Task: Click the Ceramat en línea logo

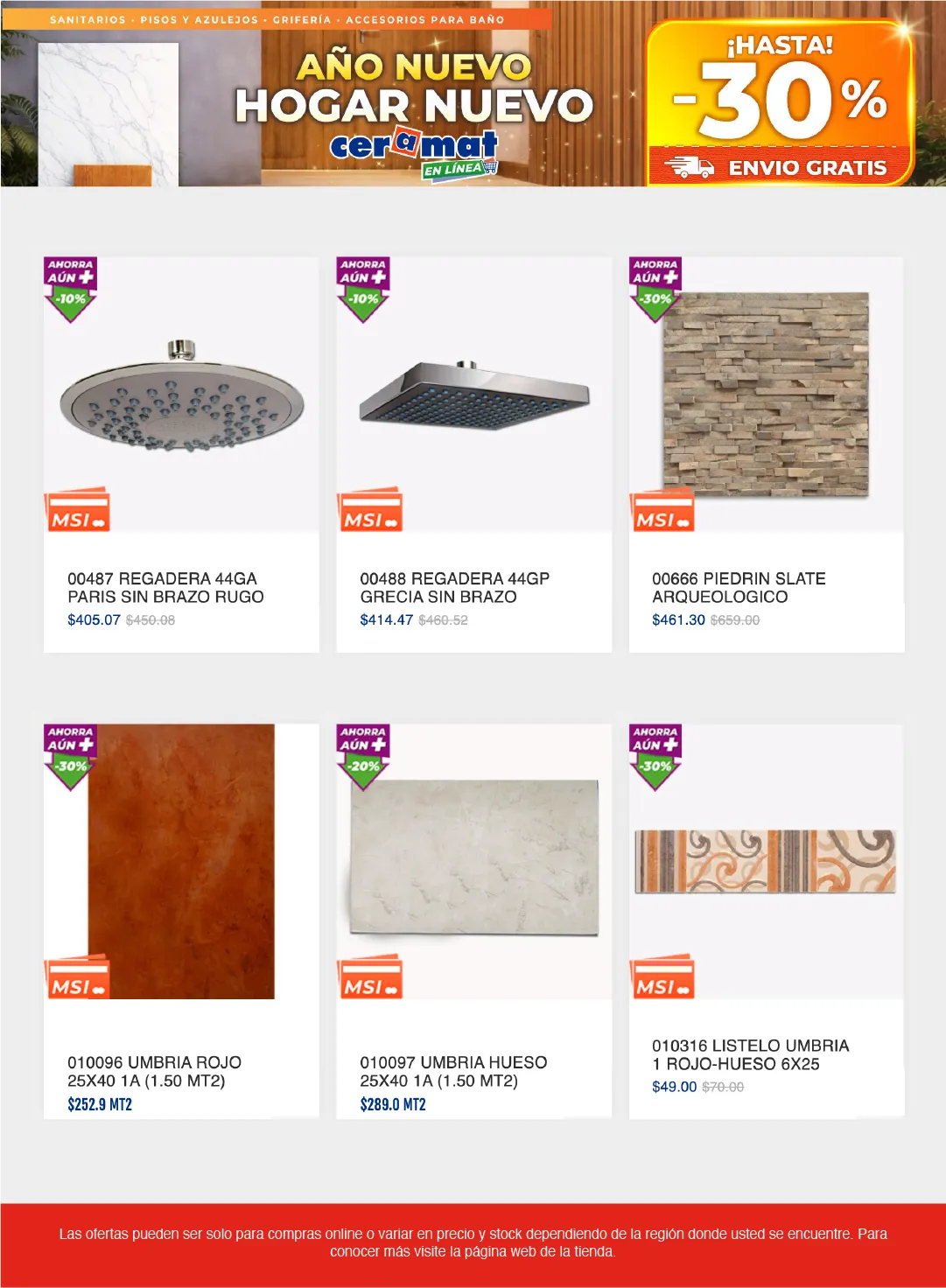Action: [414, 151]
